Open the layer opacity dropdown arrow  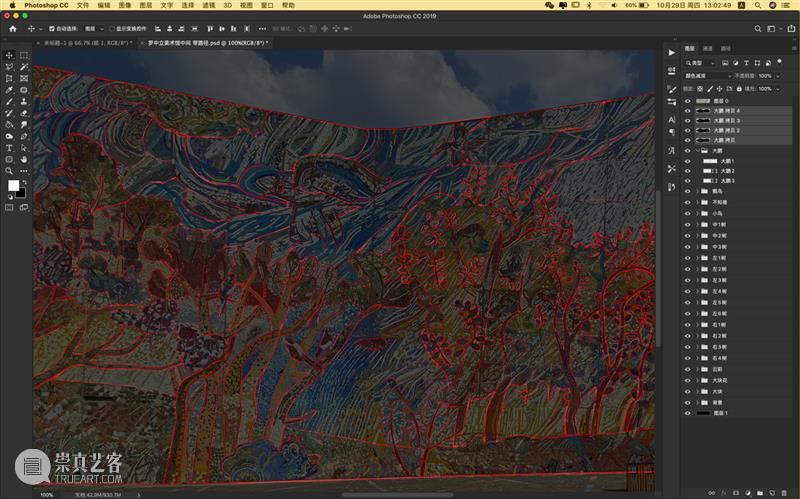(778, 76)
